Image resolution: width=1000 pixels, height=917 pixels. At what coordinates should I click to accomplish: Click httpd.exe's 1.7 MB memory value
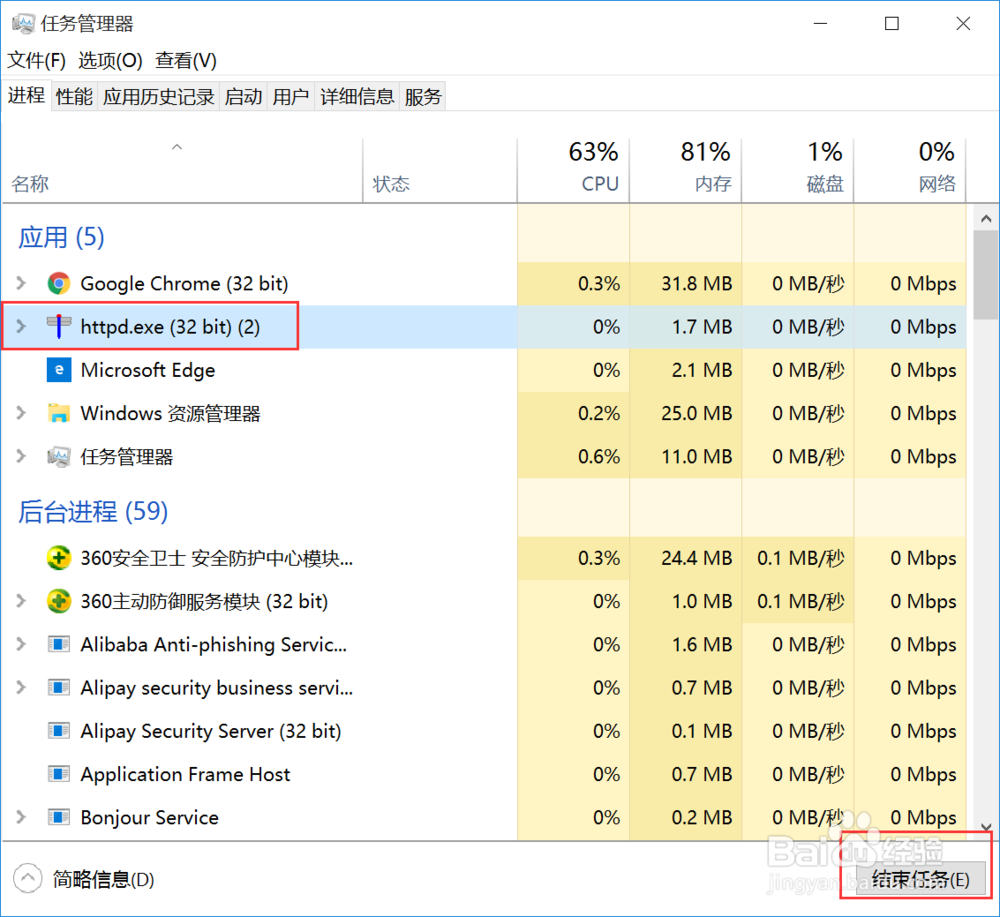click(x=702, y=326)
